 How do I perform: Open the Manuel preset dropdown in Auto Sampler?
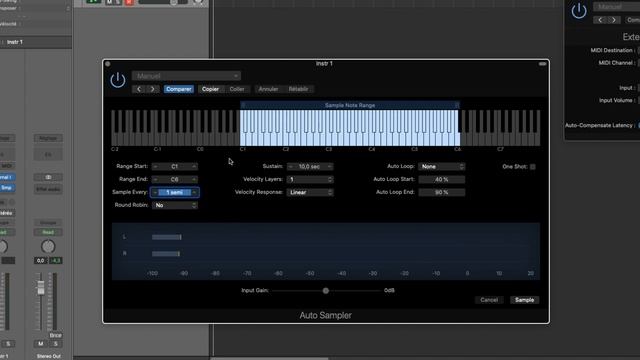[x=186, y=76]
